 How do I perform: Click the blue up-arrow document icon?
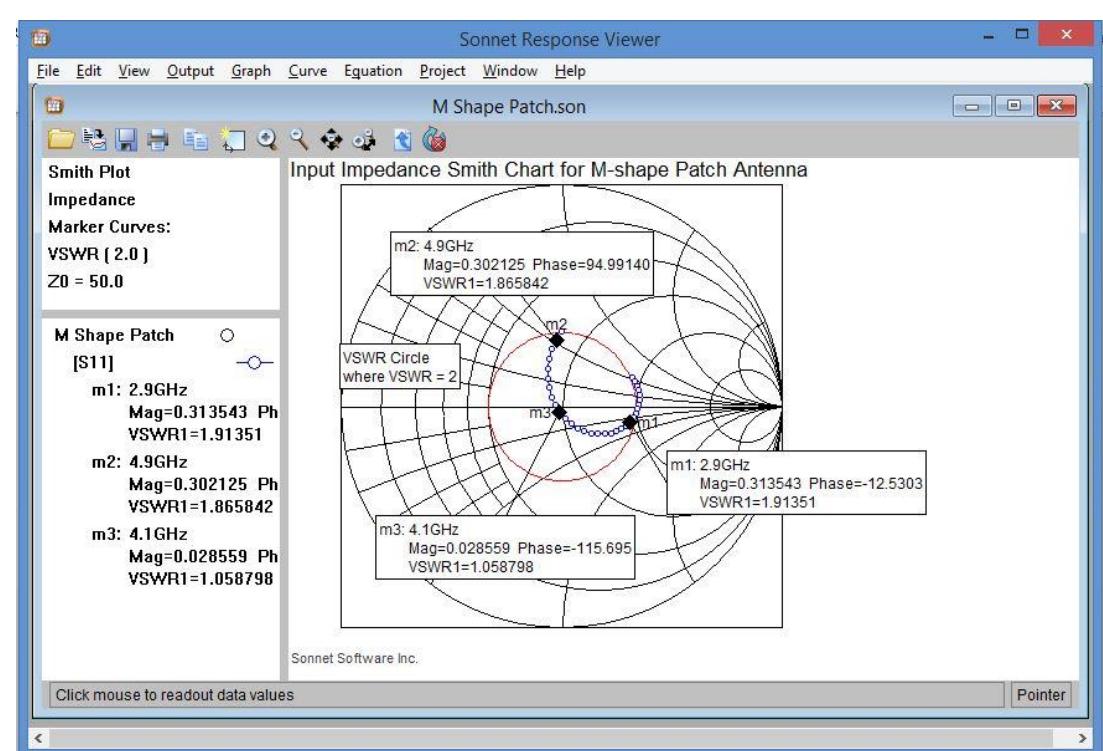click(x=402, y=140)
